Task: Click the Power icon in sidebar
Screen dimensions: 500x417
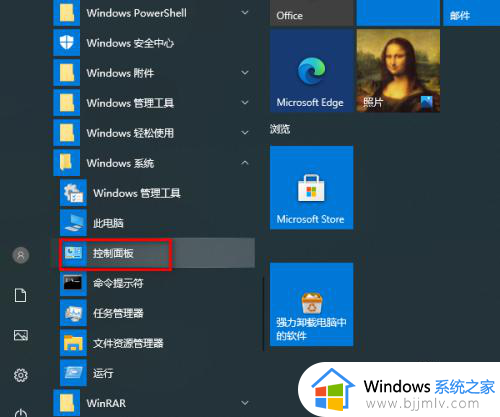Action: tap(21, 413)
